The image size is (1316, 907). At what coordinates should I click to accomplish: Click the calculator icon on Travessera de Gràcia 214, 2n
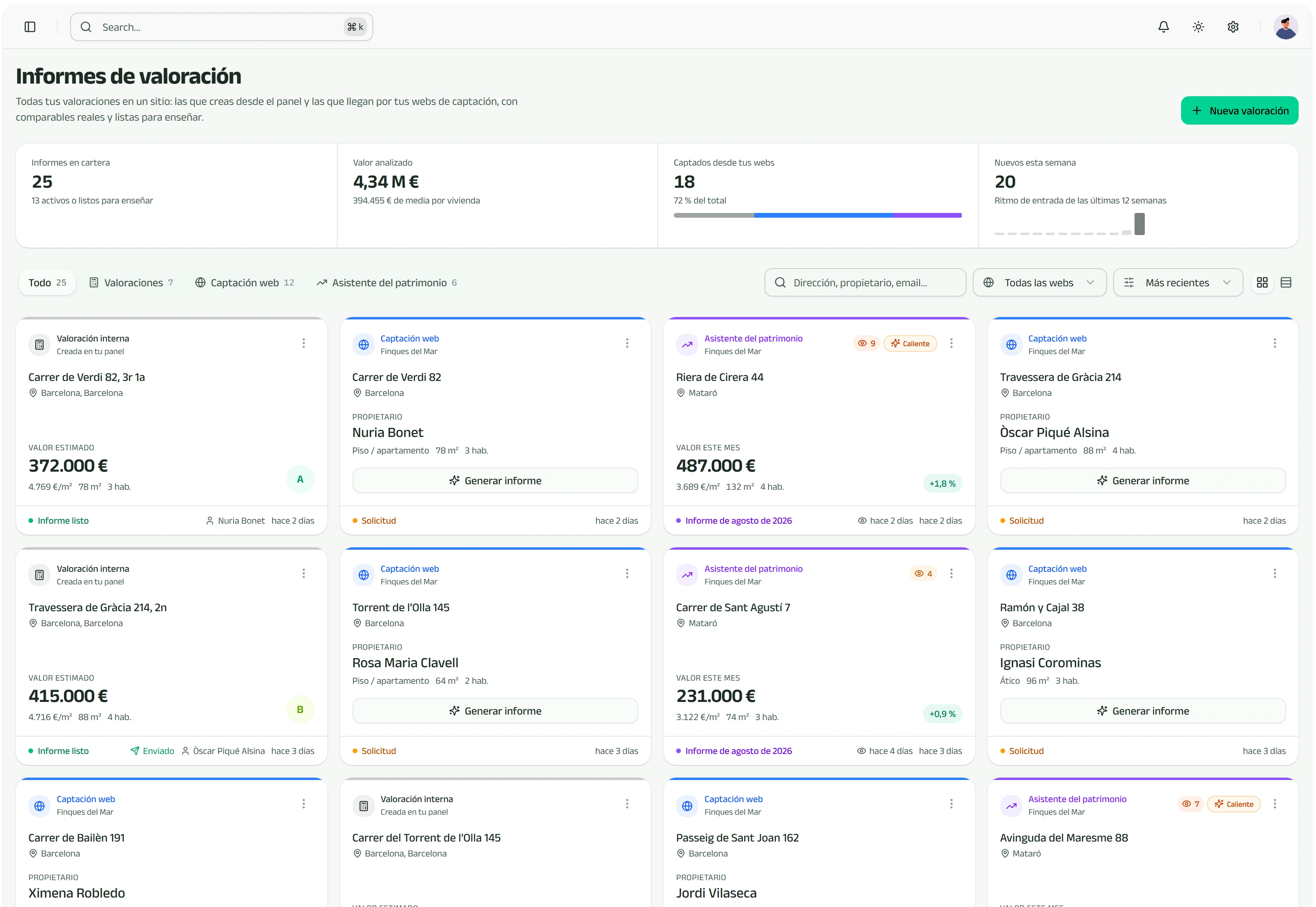point(39,575)
